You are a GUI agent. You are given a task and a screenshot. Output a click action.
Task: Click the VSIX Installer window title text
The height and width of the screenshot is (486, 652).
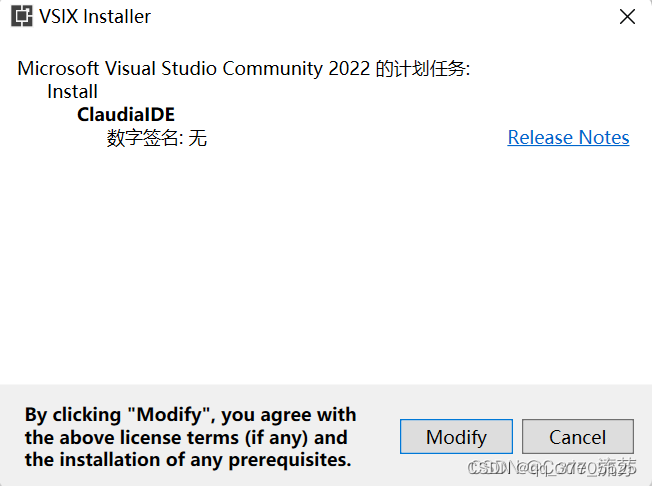click(95, 17)
